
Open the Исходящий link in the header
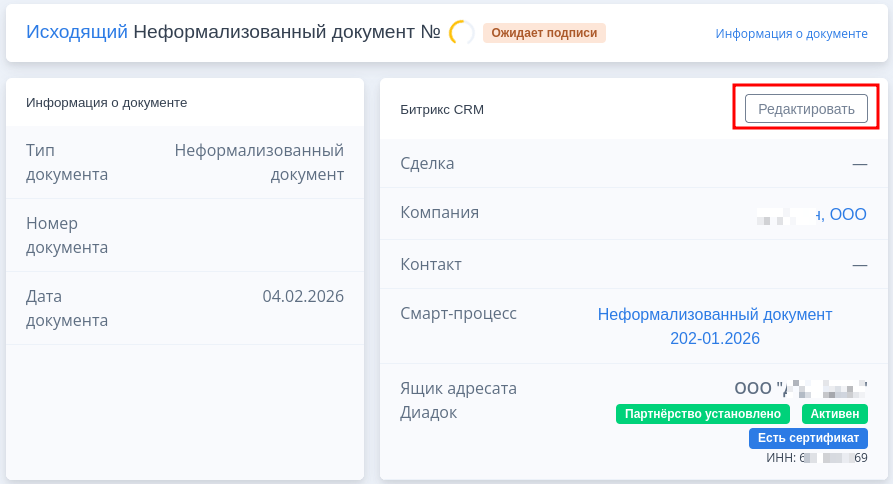(x=76, y=32)
